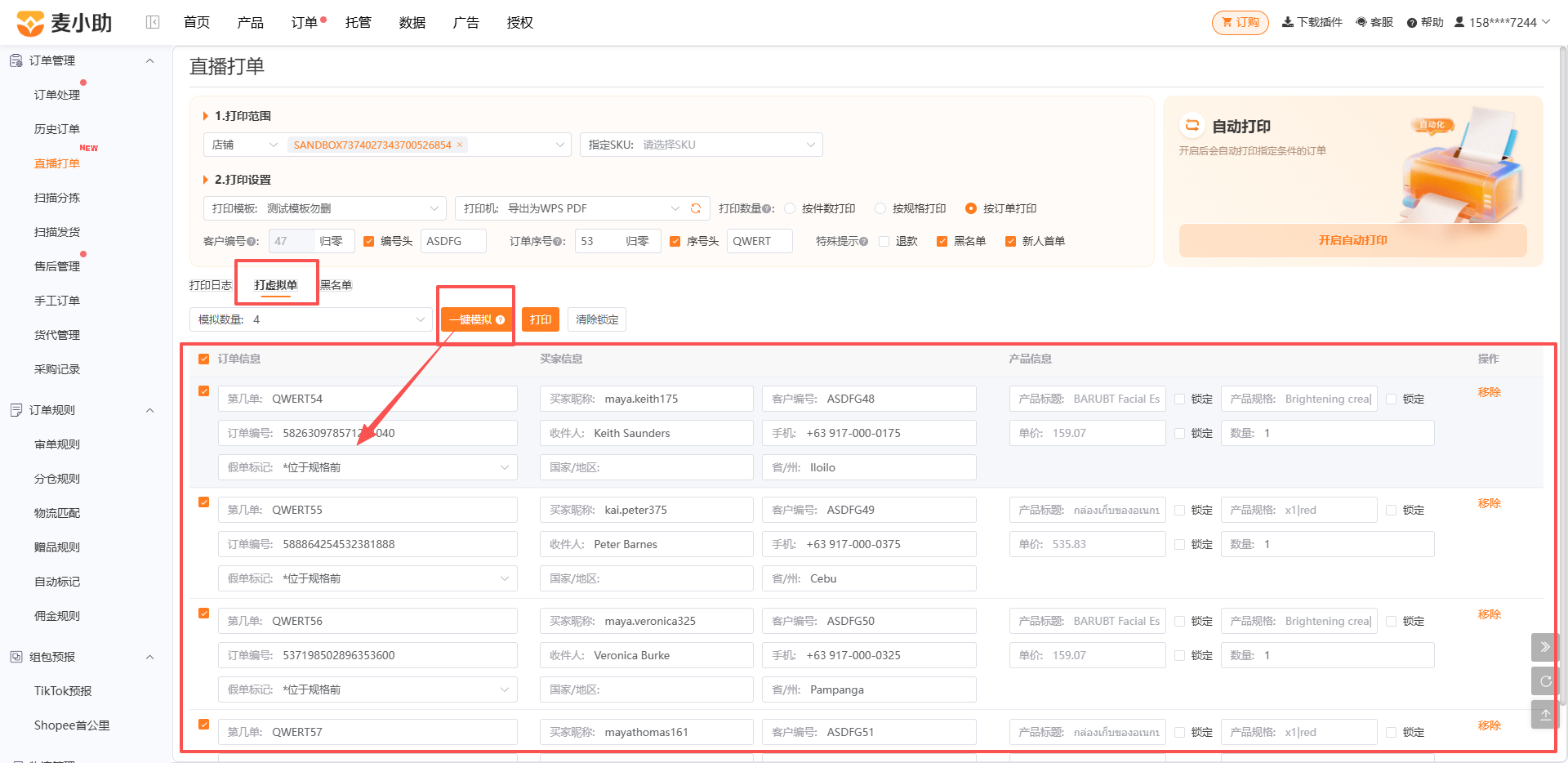Screen dimensions: 1568x763
Task: Enable the 退款 checkbox
Action: pos(884,241)
